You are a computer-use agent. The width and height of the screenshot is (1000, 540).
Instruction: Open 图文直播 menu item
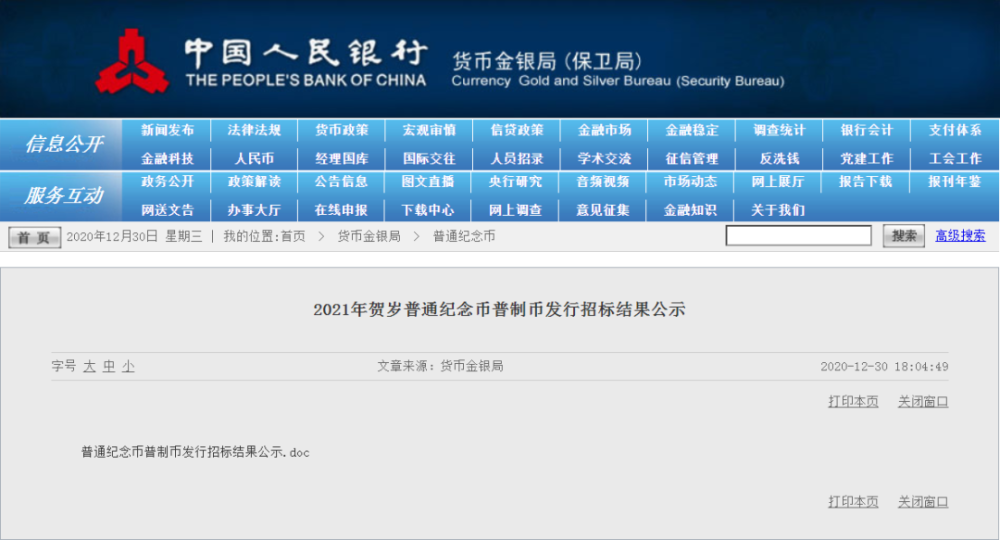[428, 181]
